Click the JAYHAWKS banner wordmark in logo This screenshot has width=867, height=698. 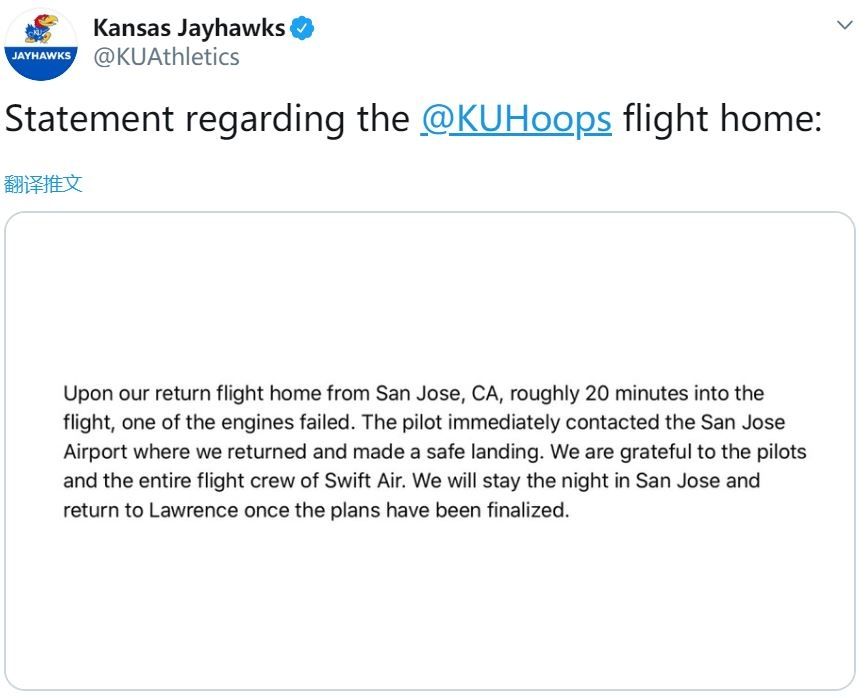point(41,56)
